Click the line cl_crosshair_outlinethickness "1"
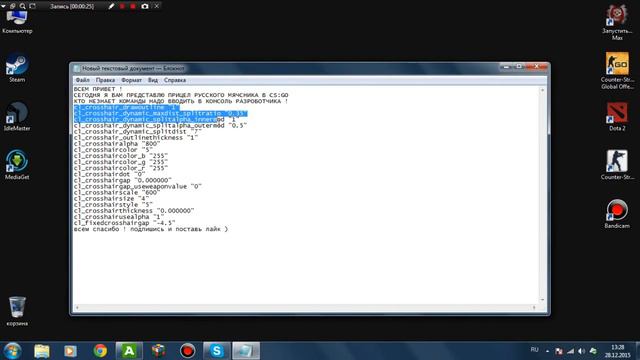This screenshot has height=360, width=640. 136,138
